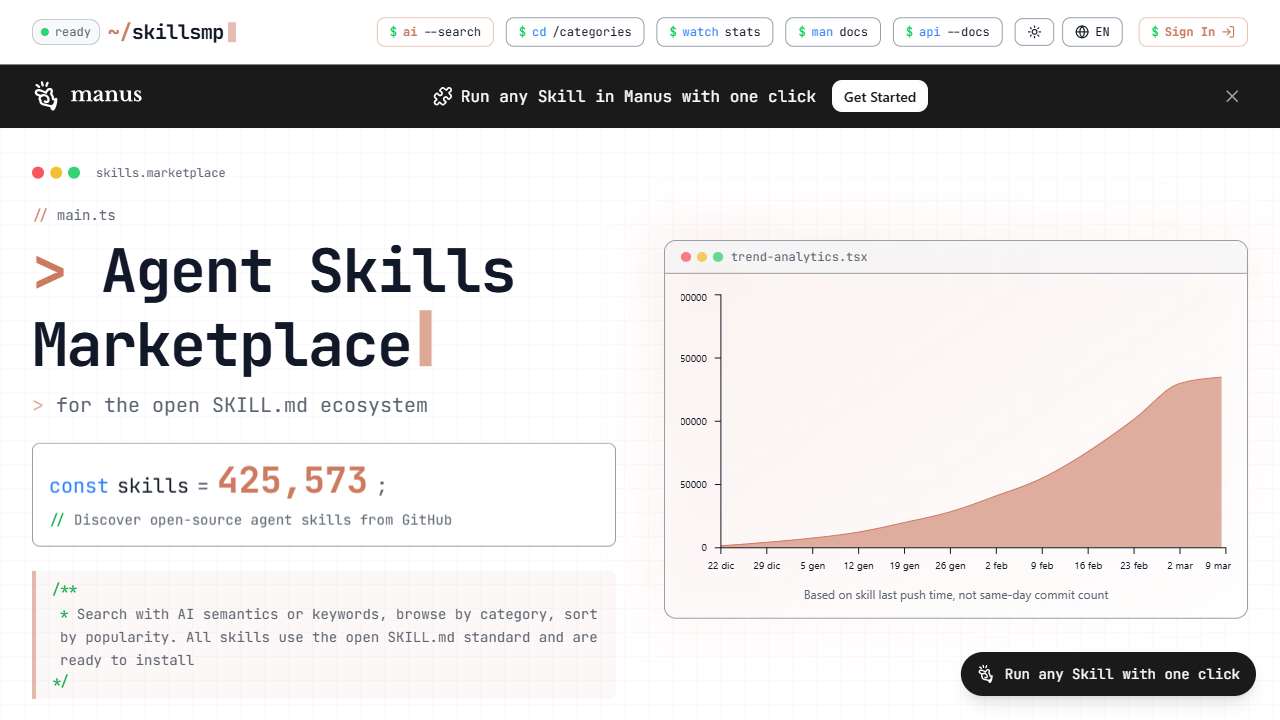Open the 'cd /categories' link
This screenshot has height=720, width=1280.
(x=575, y=31)
